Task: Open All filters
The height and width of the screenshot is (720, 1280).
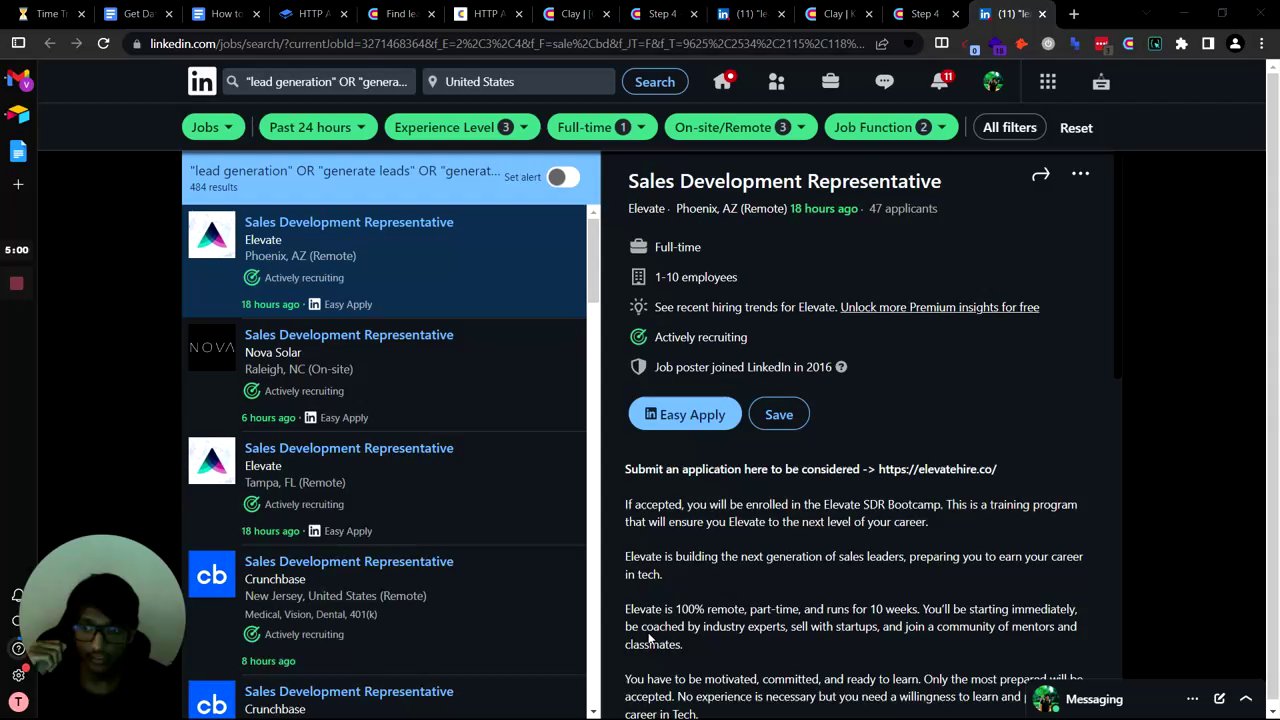Action: tap(1009, 127)
